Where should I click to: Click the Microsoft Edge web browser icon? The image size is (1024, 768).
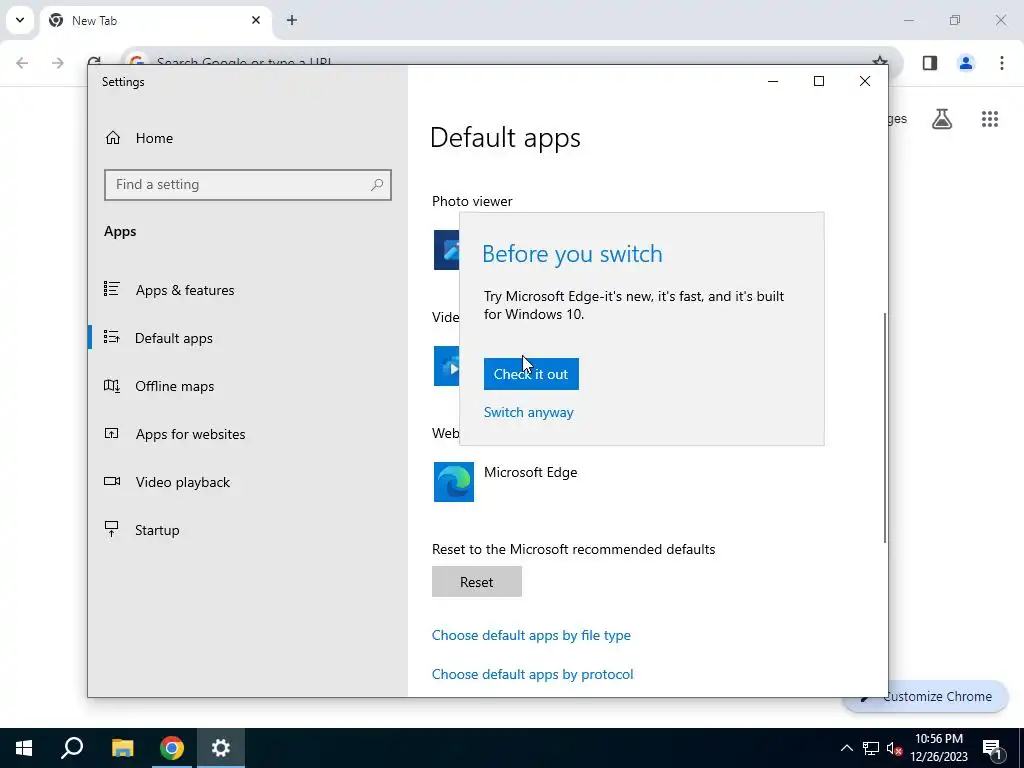pyautogui.click(x=454, y=482)
